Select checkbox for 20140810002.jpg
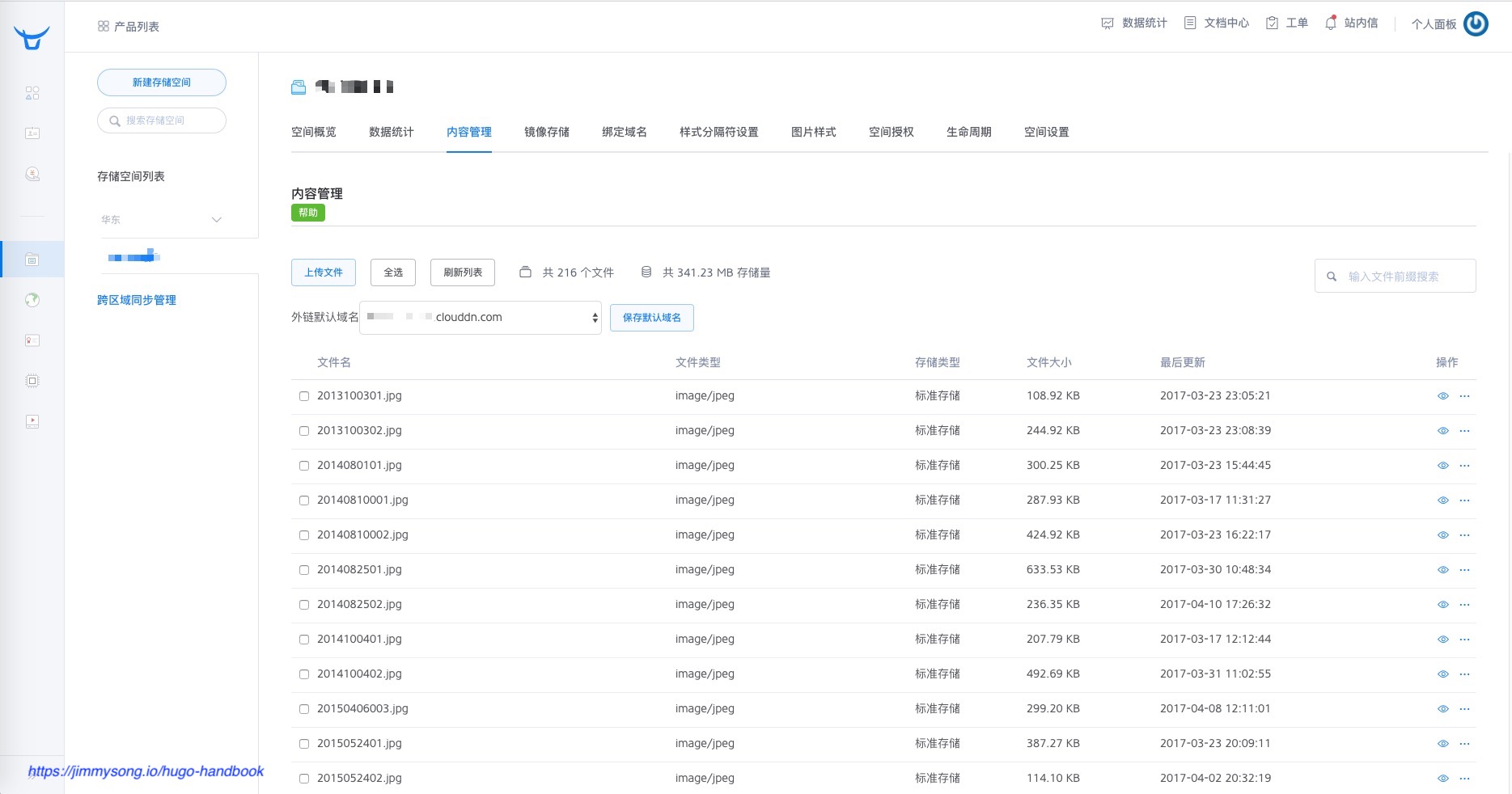 304,535
